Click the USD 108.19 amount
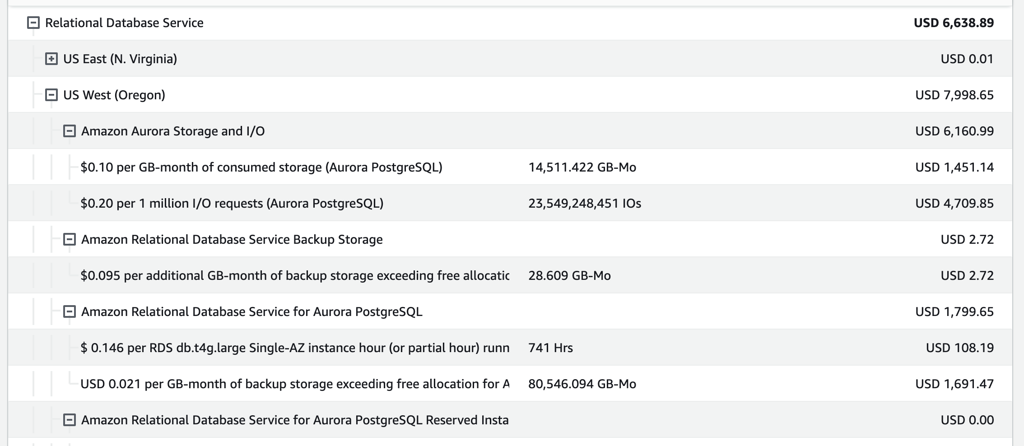This screenshot has width=1024, height=446. click(x=960, y=348)
